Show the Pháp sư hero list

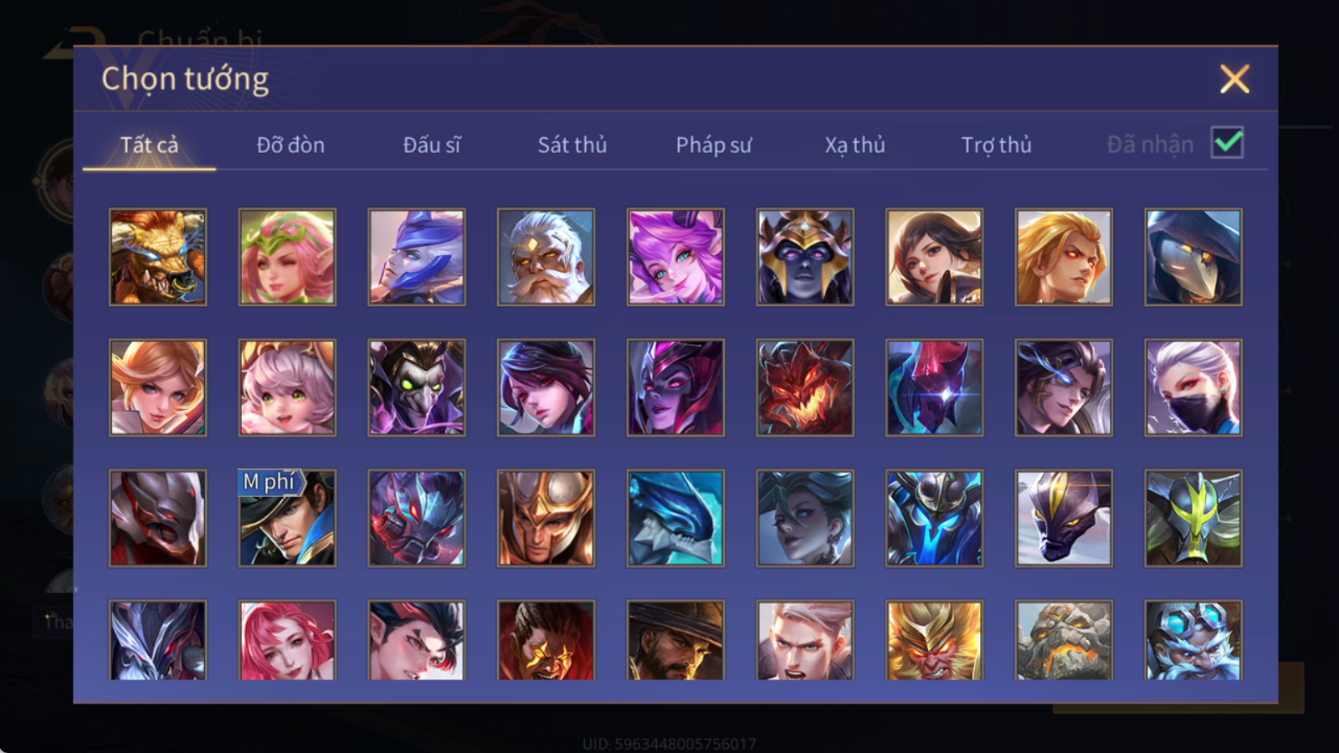coord(713,145)
